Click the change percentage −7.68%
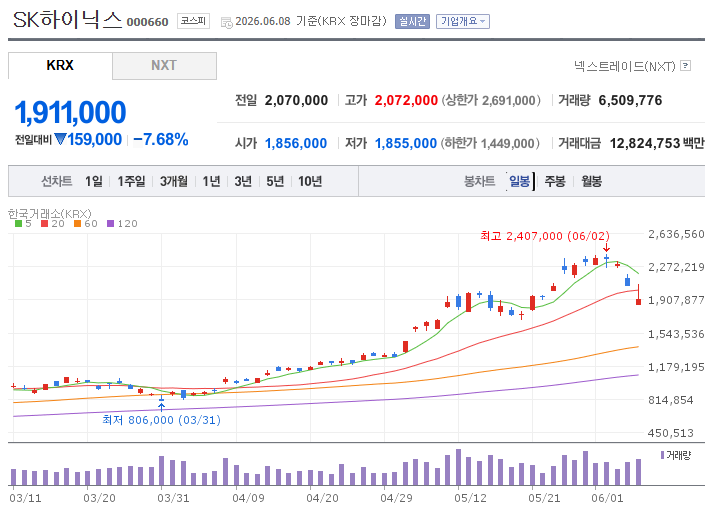Viewport: 705px width, 505px height. coord(161,139)
